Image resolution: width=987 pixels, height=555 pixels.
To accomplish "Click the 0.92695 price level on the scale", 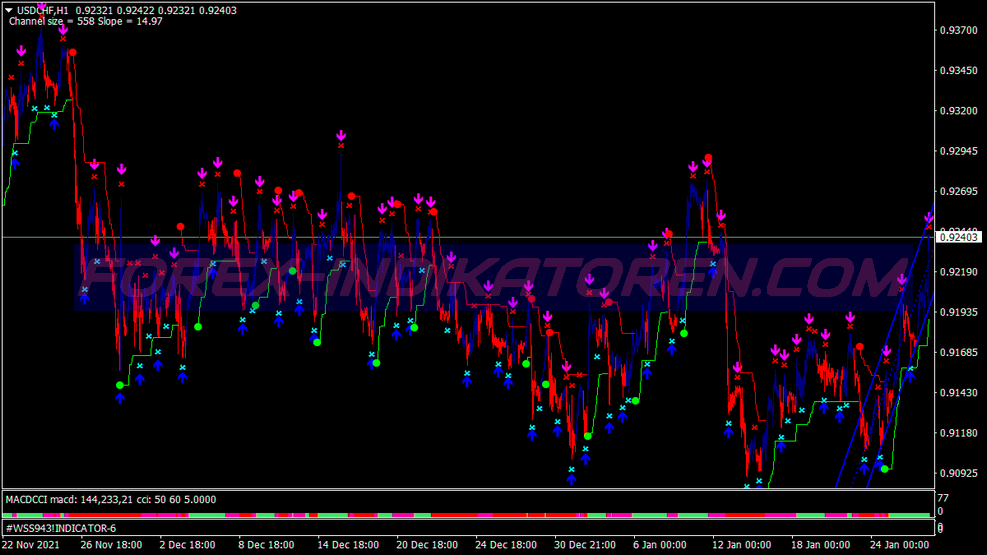I will point(959,191).
